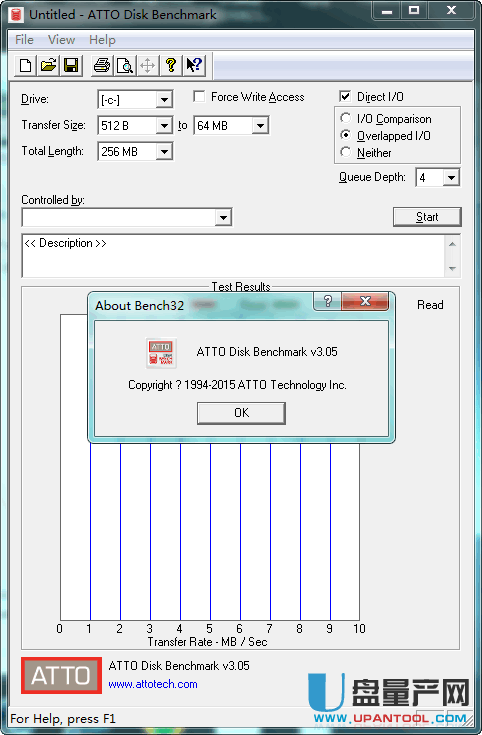Print results with the printer icon

(102, 65)
